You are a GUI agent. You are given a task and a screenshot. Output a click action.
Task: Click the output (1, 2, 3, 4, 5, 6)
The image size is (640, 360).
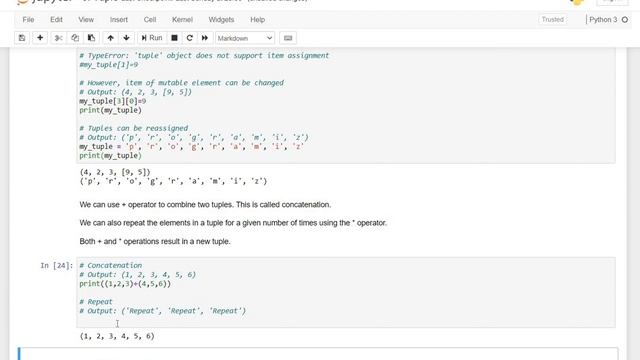pos(117,336)
